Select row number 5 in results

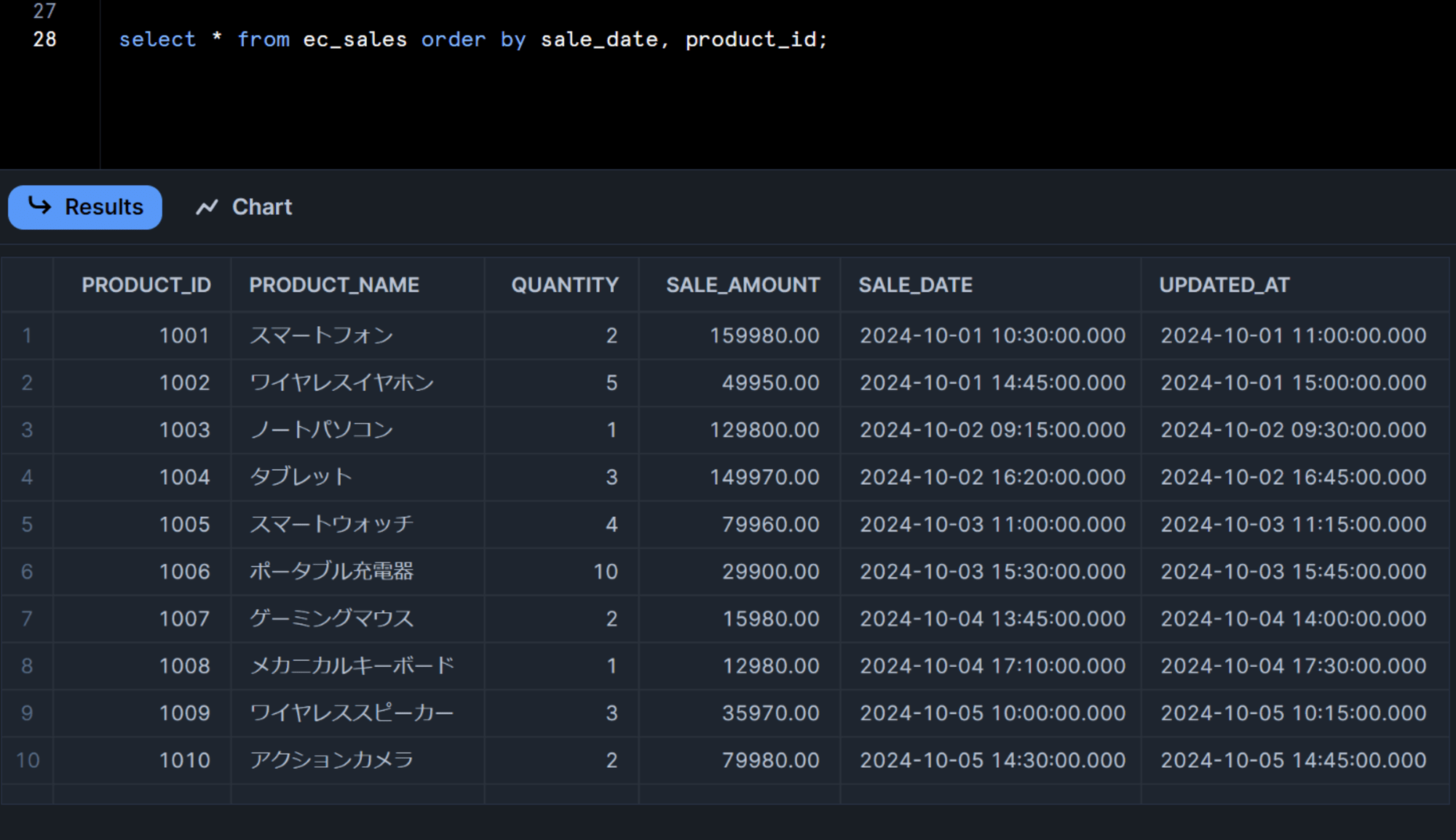point(27,524)
